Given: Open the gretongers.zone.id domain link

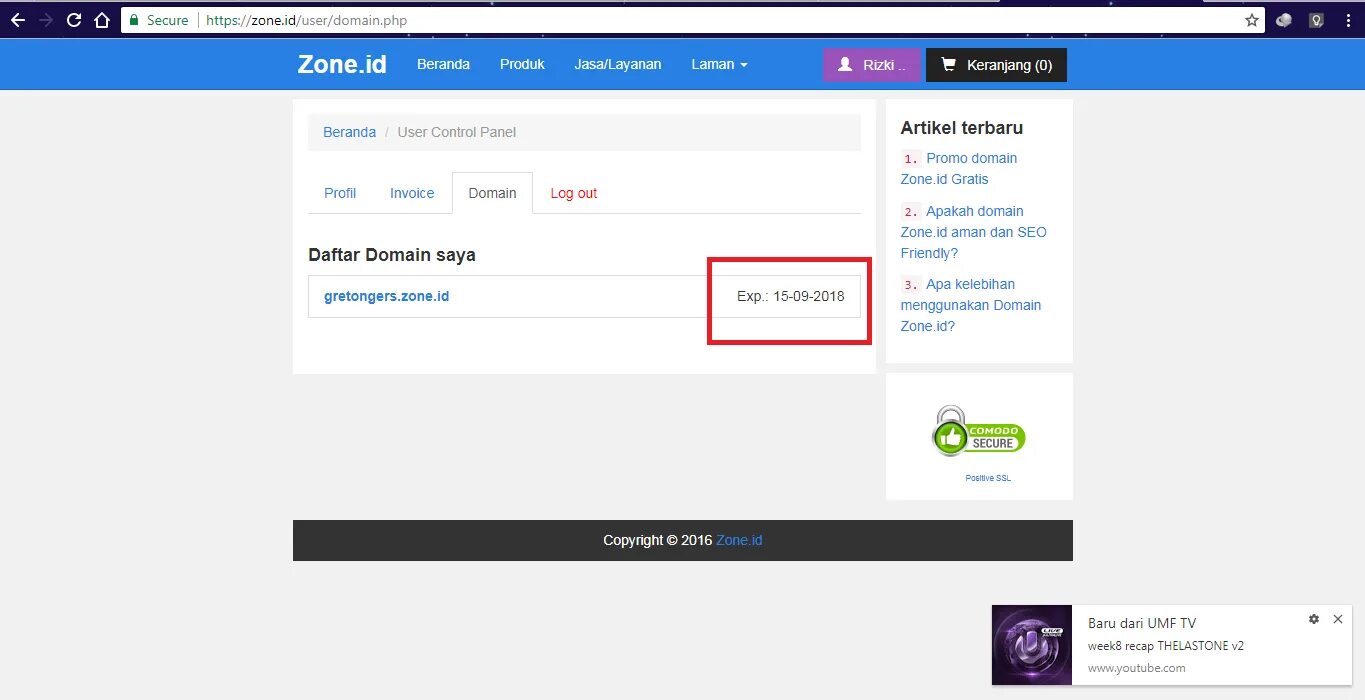Looking at the screenshot, I should point(386,296).
